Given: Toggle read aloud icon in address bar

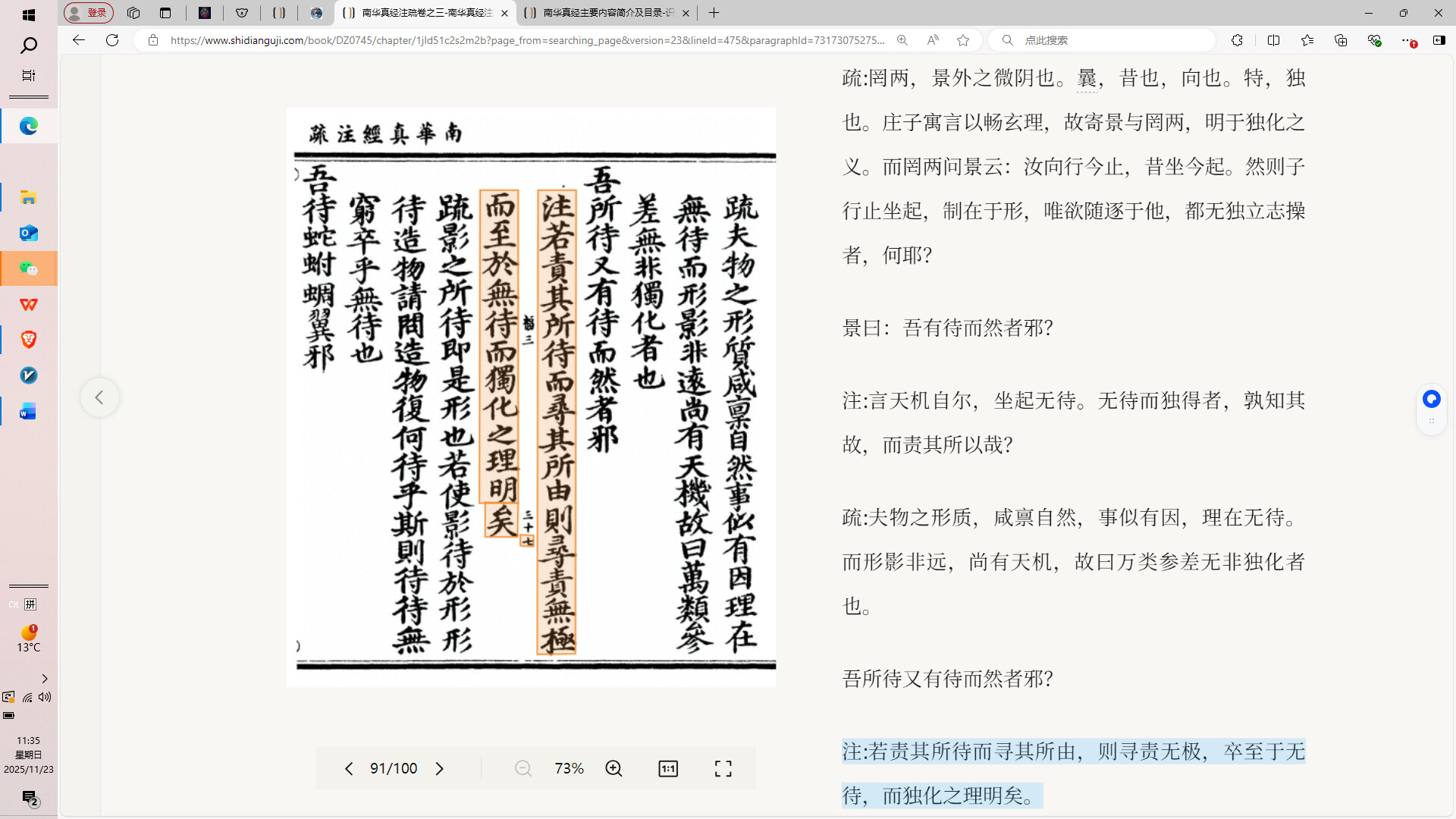Looking at the screenshot, I should click(x=933, y=40).
